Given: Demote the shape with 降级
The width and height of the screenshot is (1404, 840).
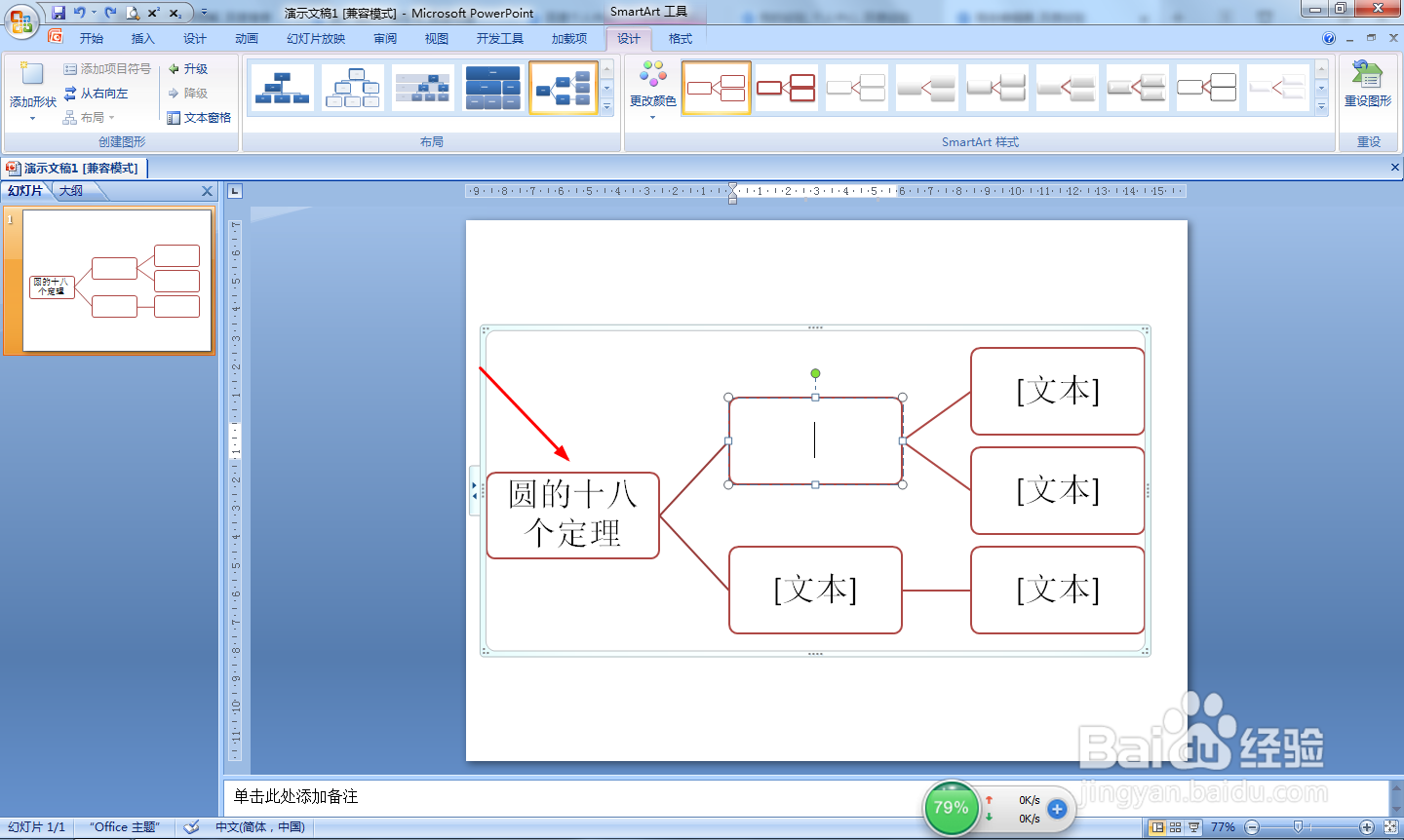Looking at the screenshot, I should point(187,94).
